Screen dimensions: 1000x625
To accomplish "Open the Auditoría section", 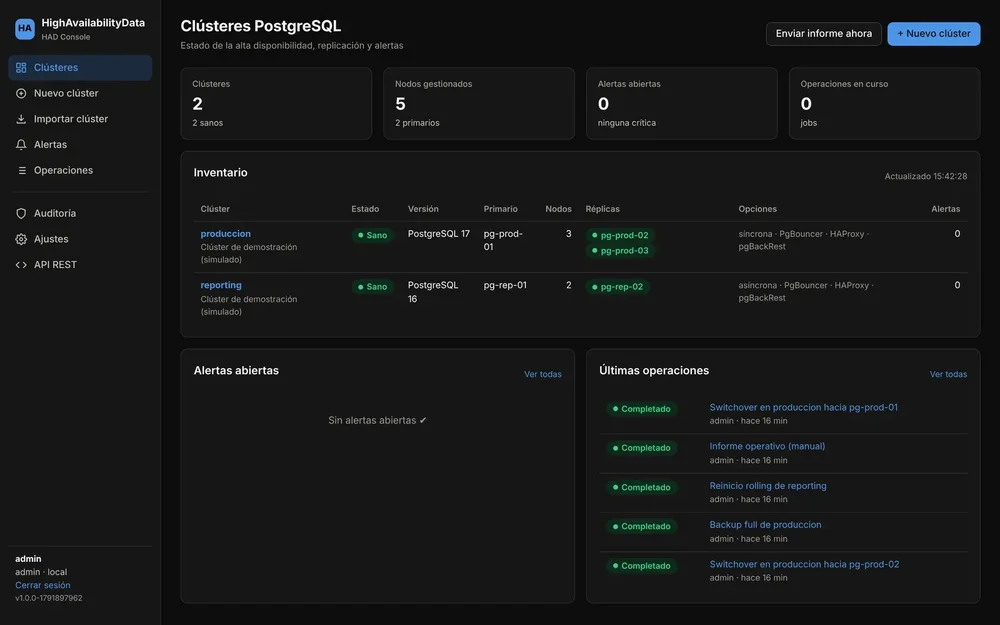I will point(80,214).
